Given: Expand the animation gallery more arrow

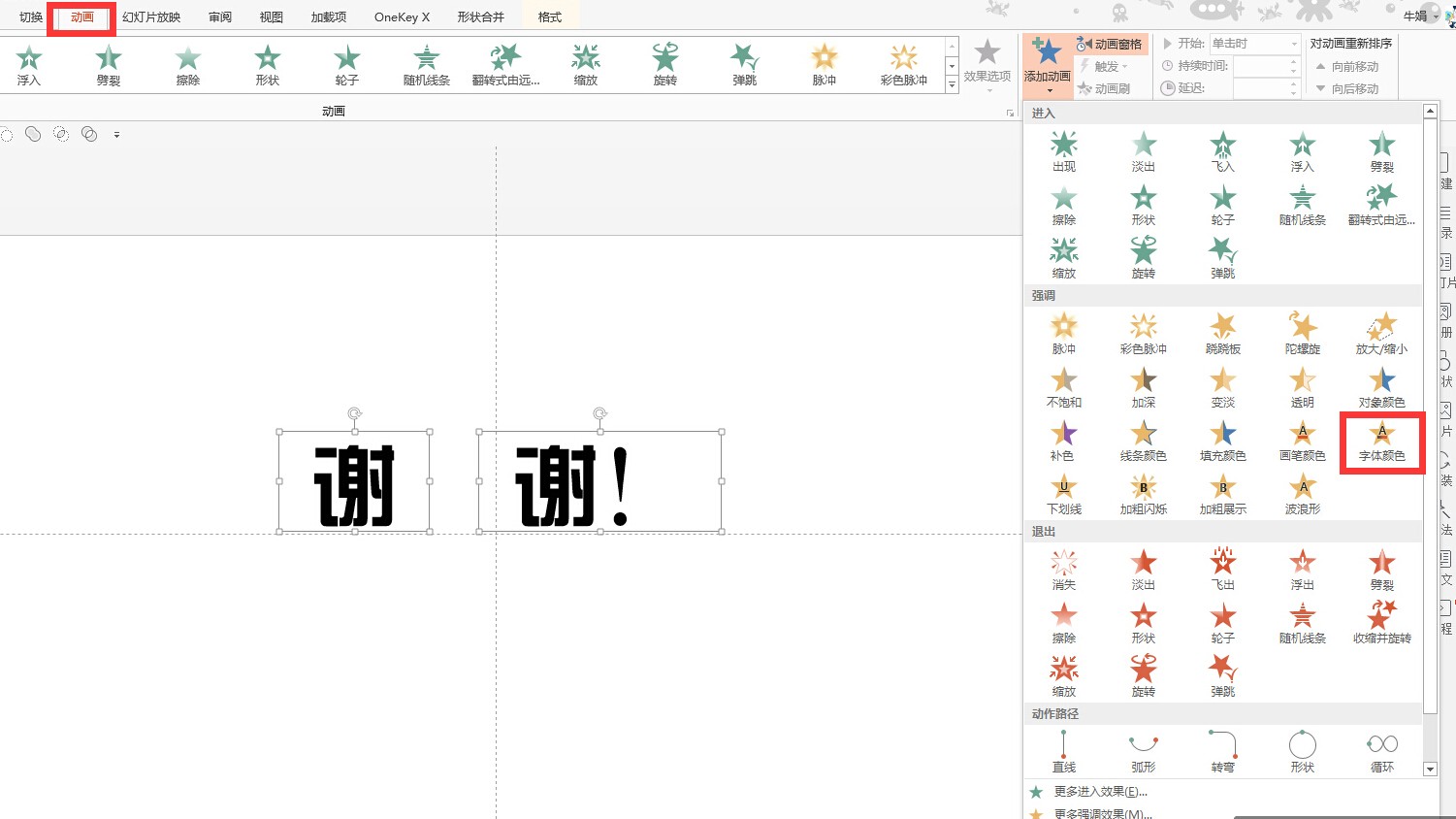Looking at the screenshot, I should 952,85.
